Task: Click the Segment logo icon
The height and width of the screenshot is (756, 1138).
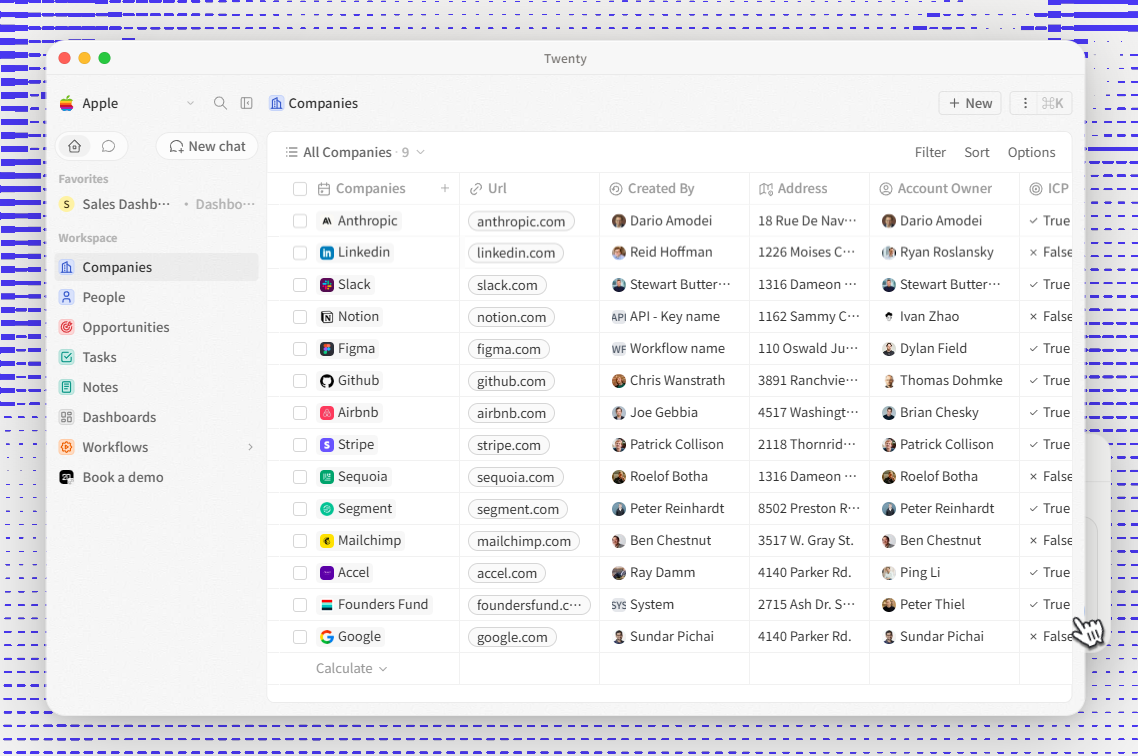Action: [327, 509]
